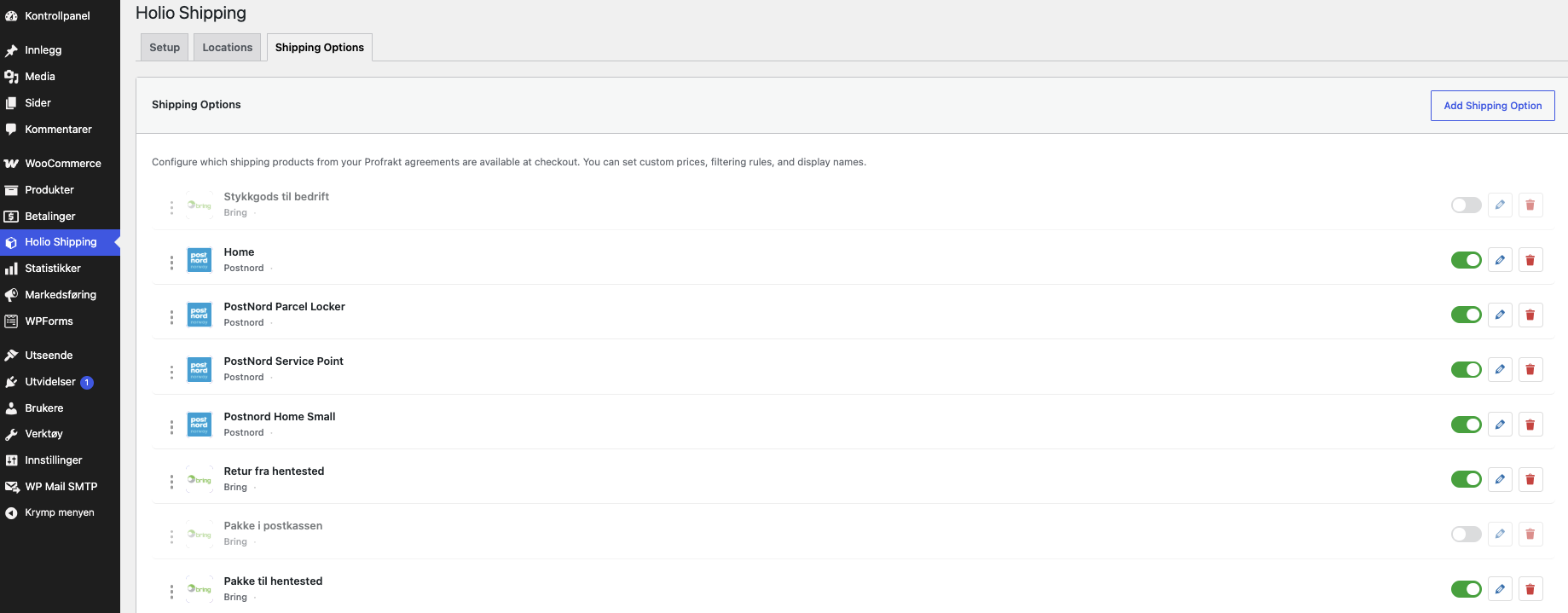Screen dimensions: 1568x613
Task: Click the pencil icon for Home
Action: [1500, 260]
